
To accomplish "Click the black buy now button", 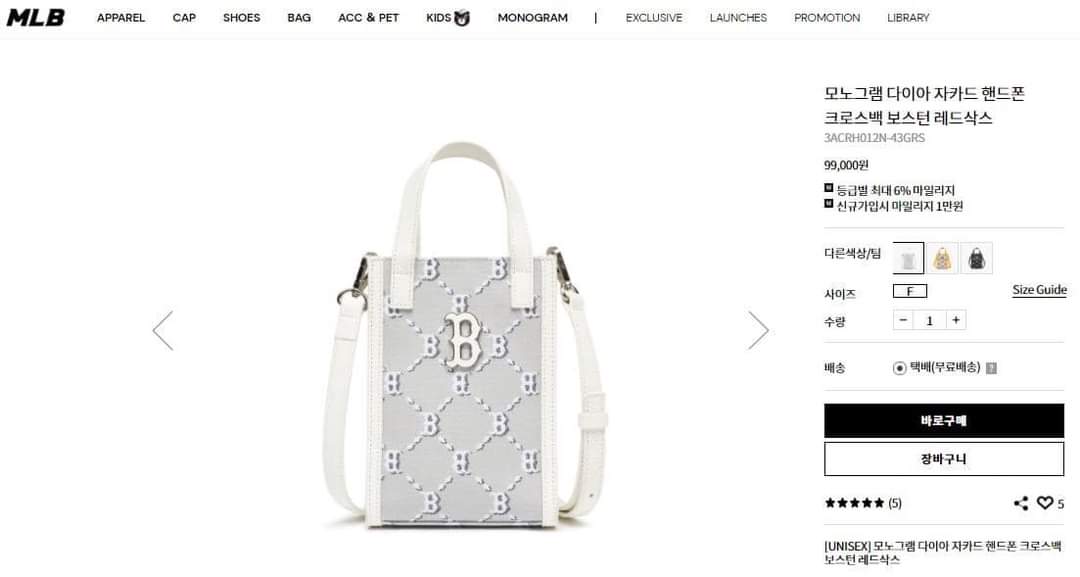I will click(944, 421).
